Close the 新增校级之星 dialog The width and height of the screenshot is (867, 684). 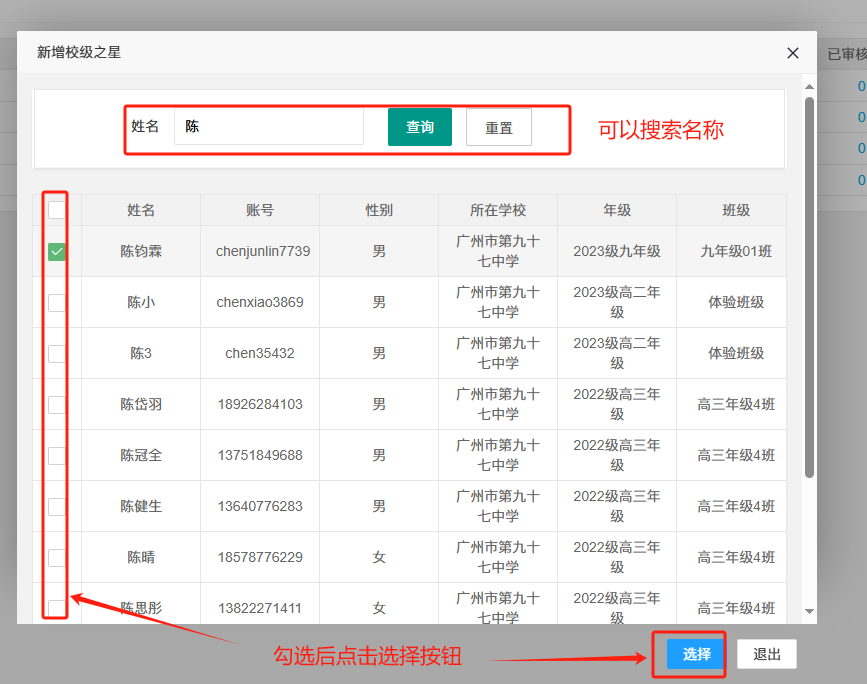tap(792, 53)
